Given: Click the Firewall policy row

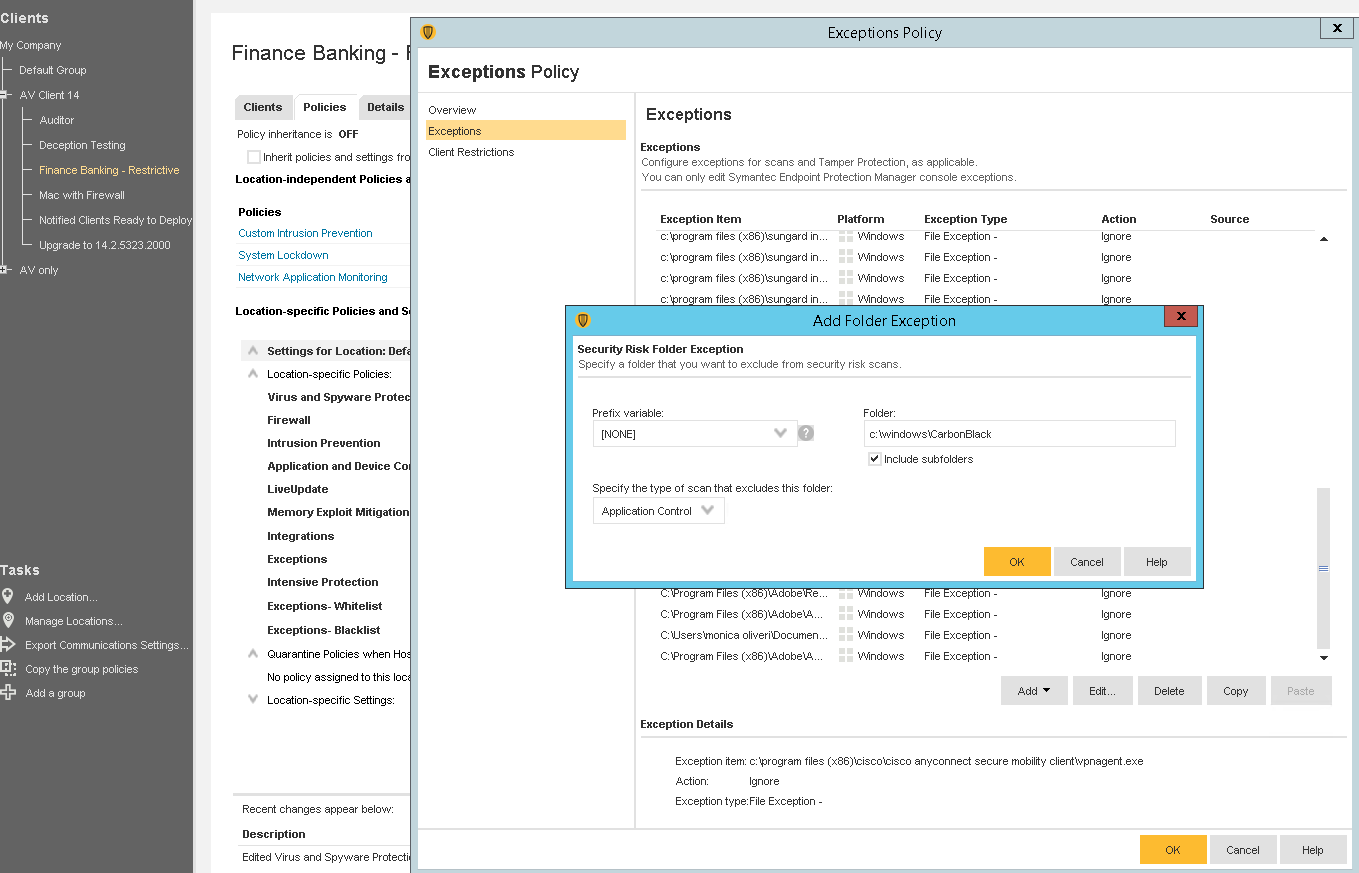Looking at the screenshot, I should [x=289, y=420].
